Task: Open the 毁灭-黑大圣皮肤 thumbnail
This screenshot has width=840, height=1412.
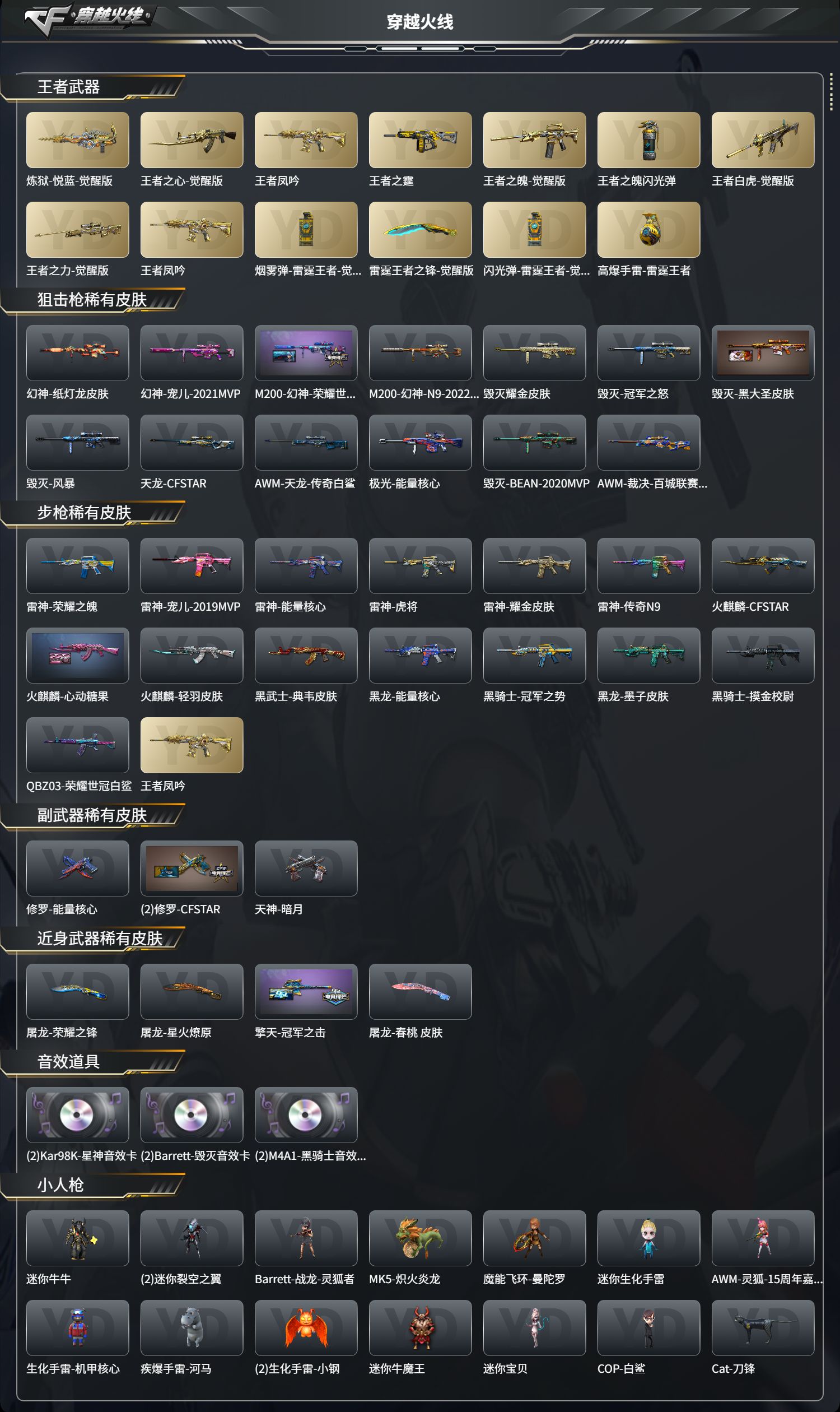Action: click(x=763, y=353)
